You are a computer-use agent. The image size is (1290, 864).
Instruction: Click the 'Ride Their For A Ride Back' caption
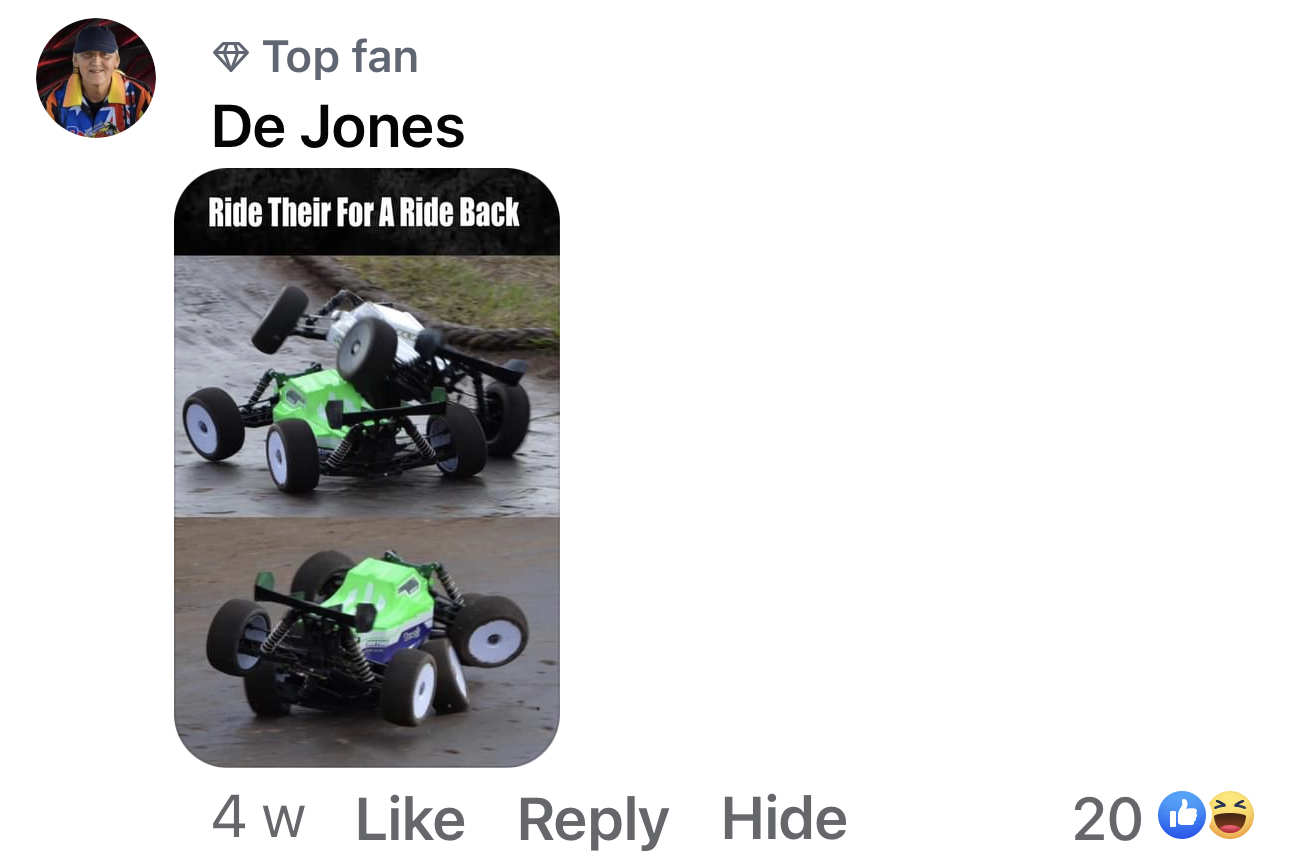tap(364, 213)
